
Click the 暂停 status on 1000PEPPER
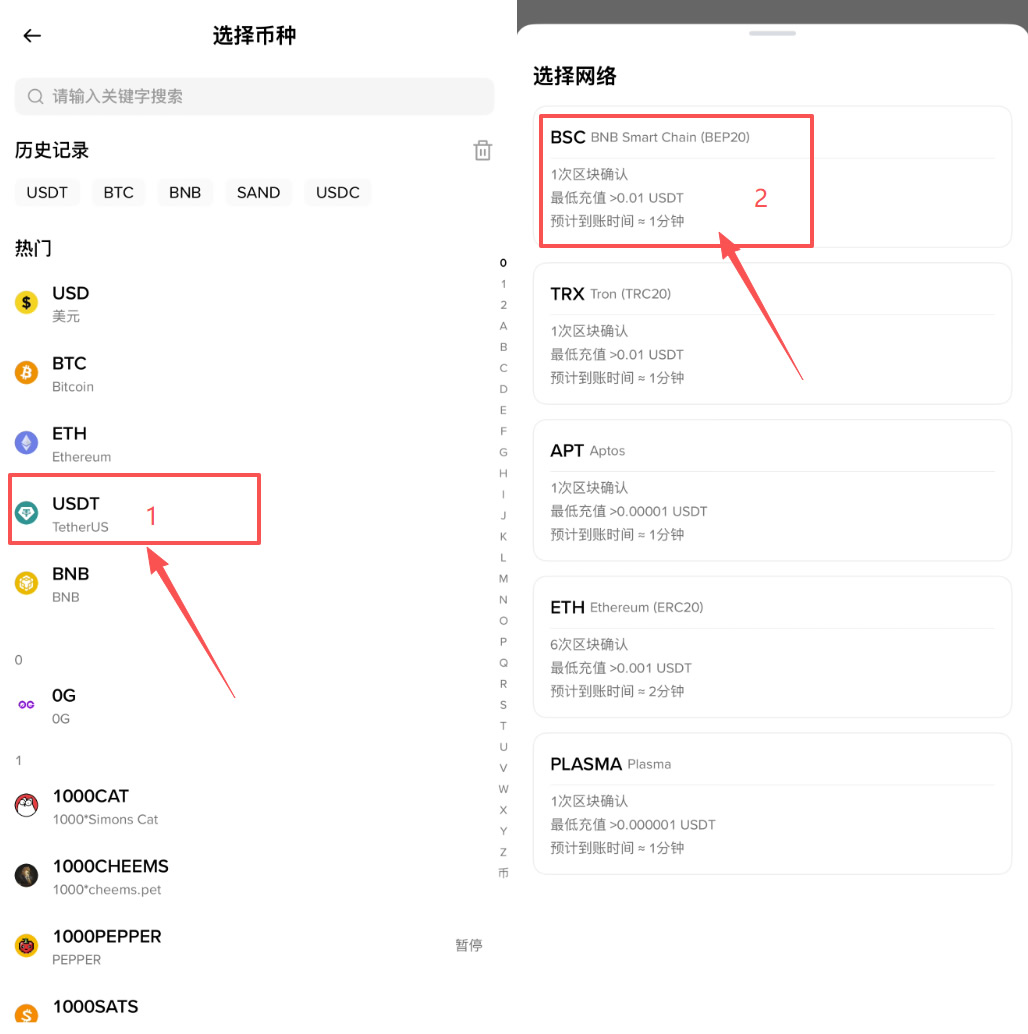[x=469, y=946]
